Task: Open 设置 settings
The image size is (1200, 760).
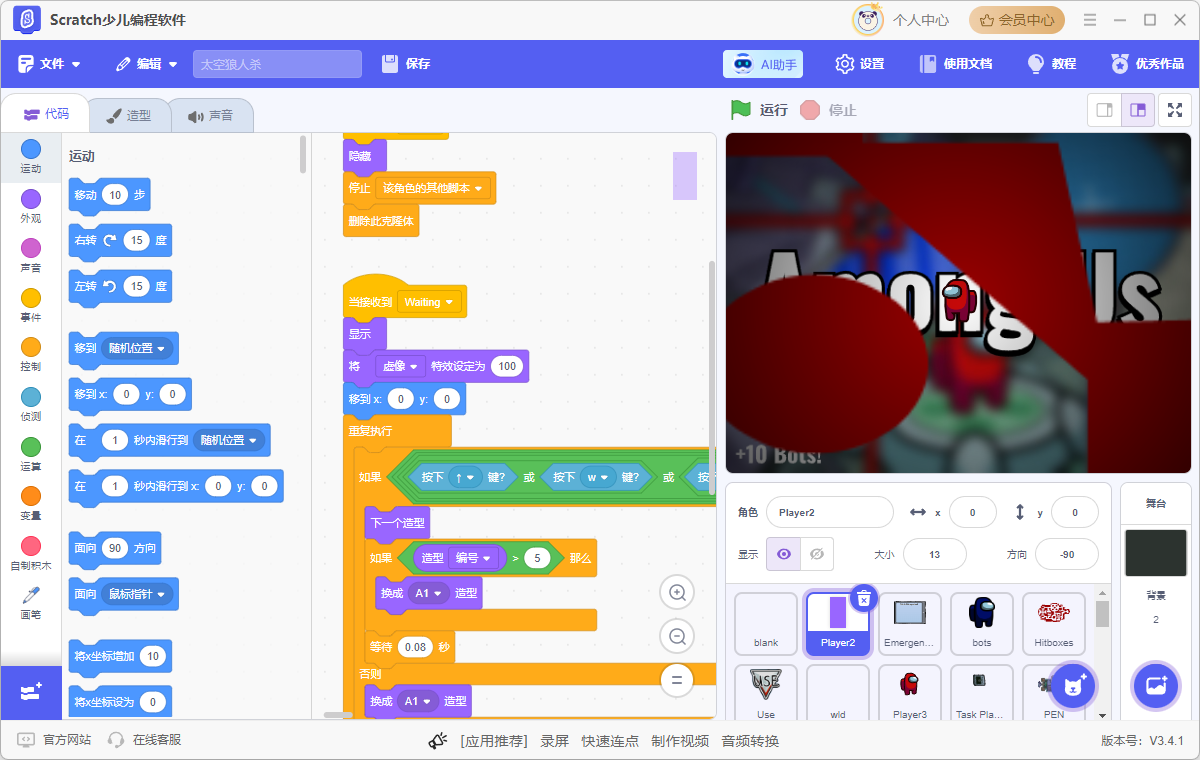Action: point(860,64)
